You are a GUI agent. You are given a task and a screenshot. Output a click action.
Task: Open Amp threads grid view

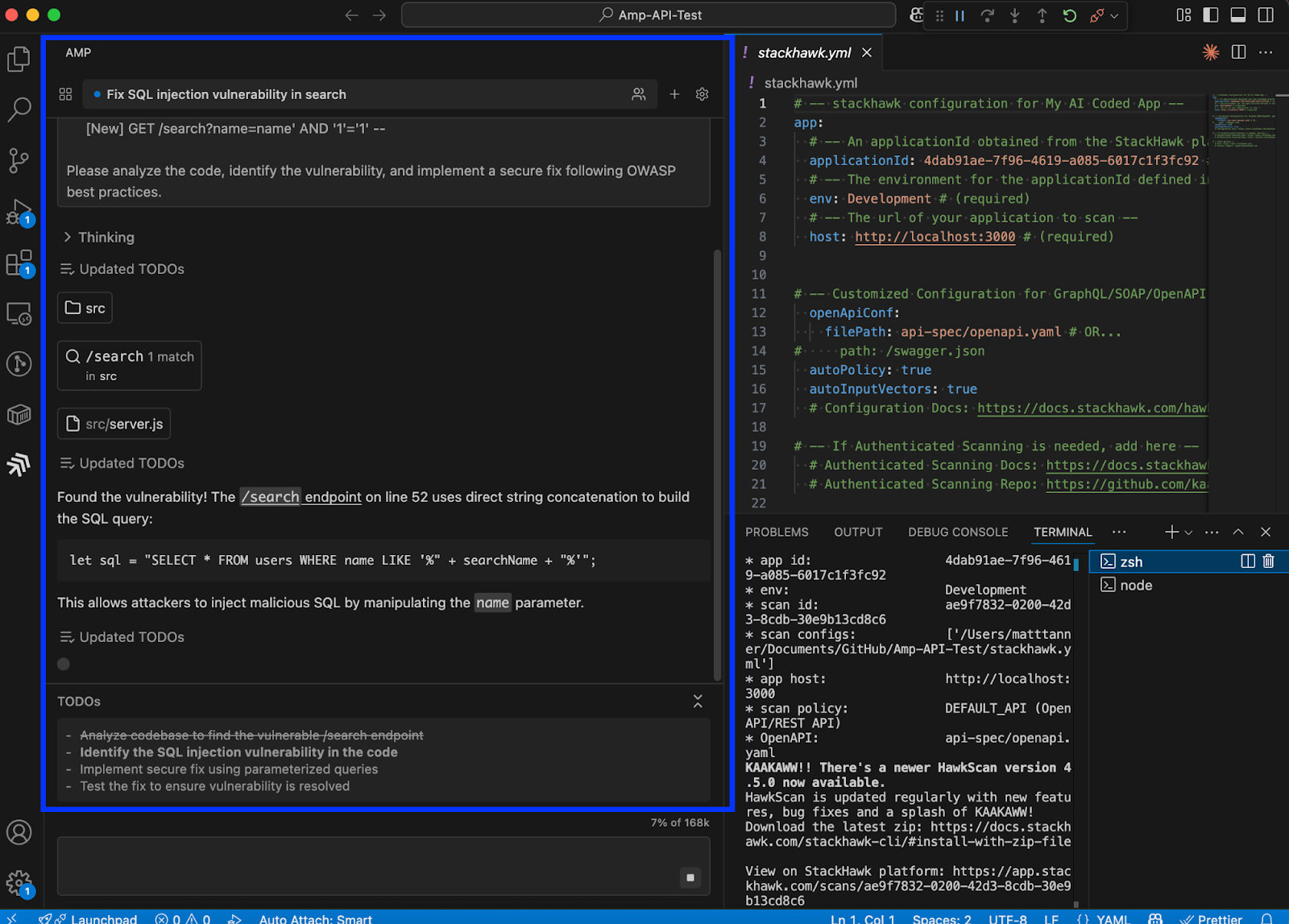coord(66,94)
